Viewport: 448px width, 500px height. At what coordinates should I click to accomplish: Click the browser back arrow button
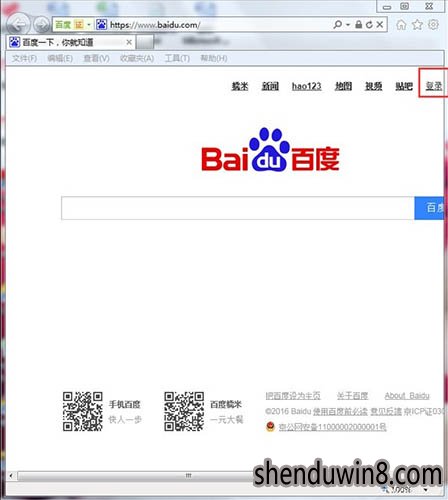coord(18,24)
